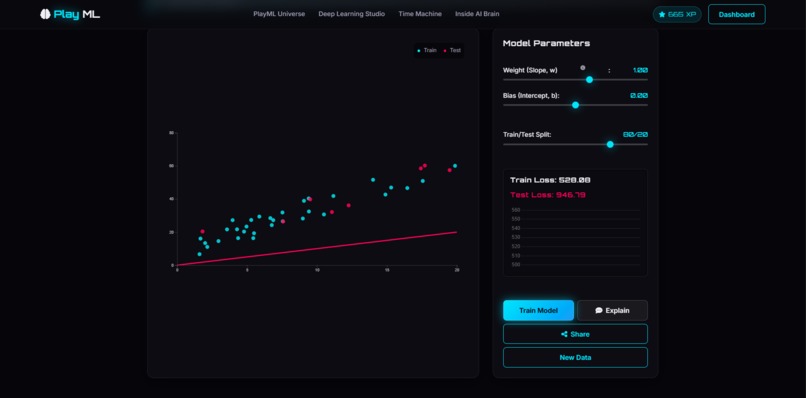Generate a new dataset with New Data
This screenshot has width=806, height=398.
(x=575, y=357)
